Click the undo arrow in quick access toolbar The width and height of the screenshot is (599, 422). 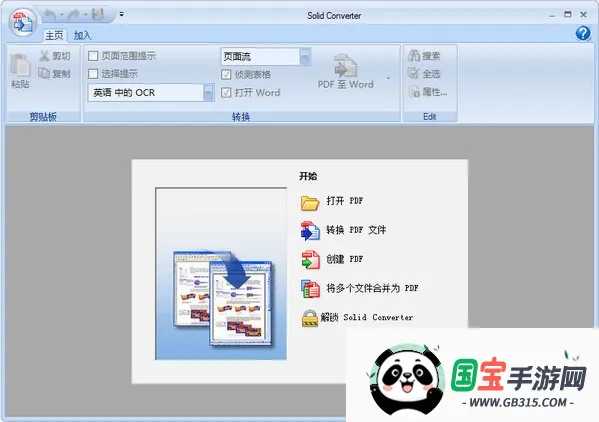(50, 15)
